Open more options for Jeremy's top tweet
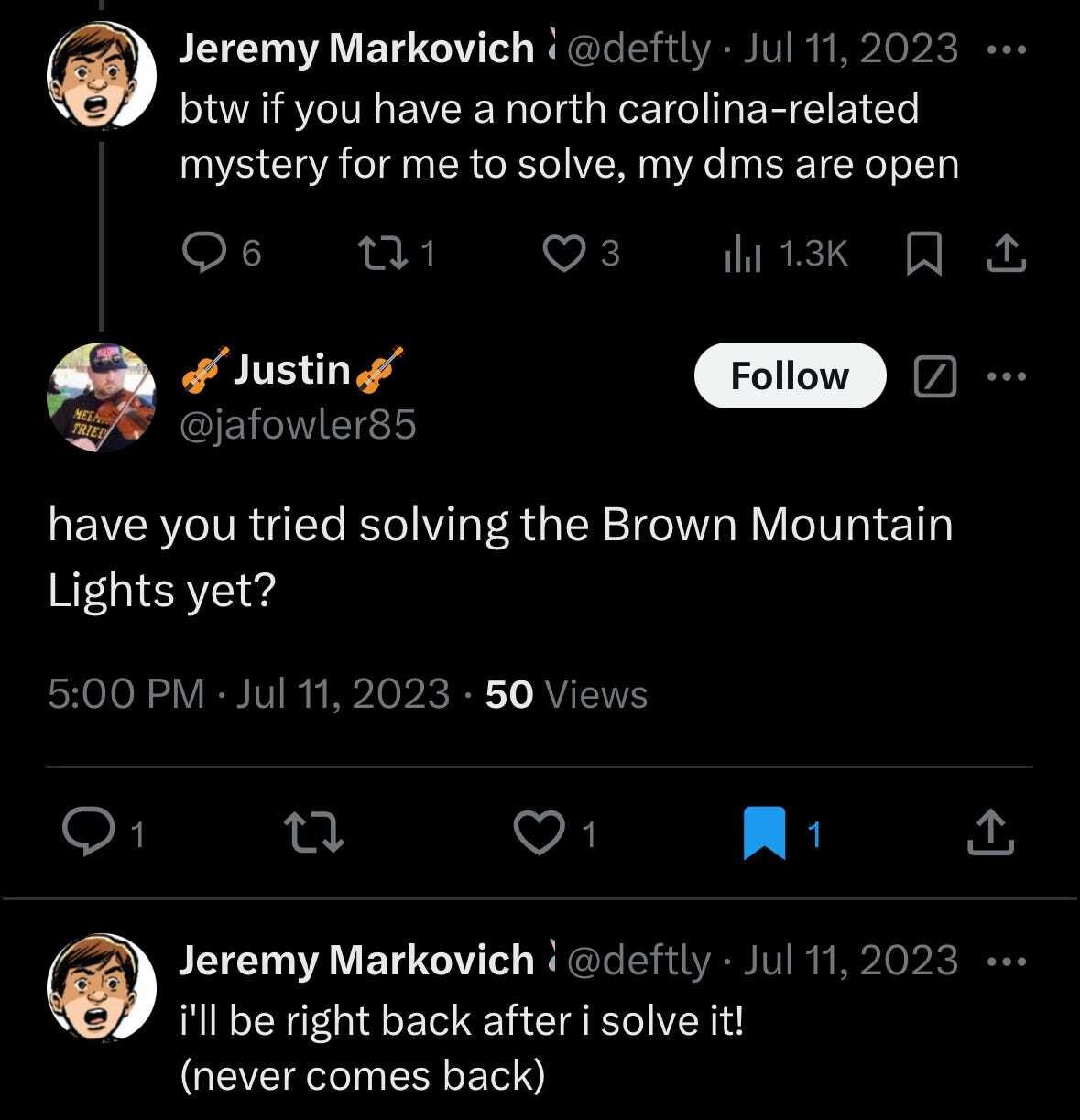 (1008, 49)
